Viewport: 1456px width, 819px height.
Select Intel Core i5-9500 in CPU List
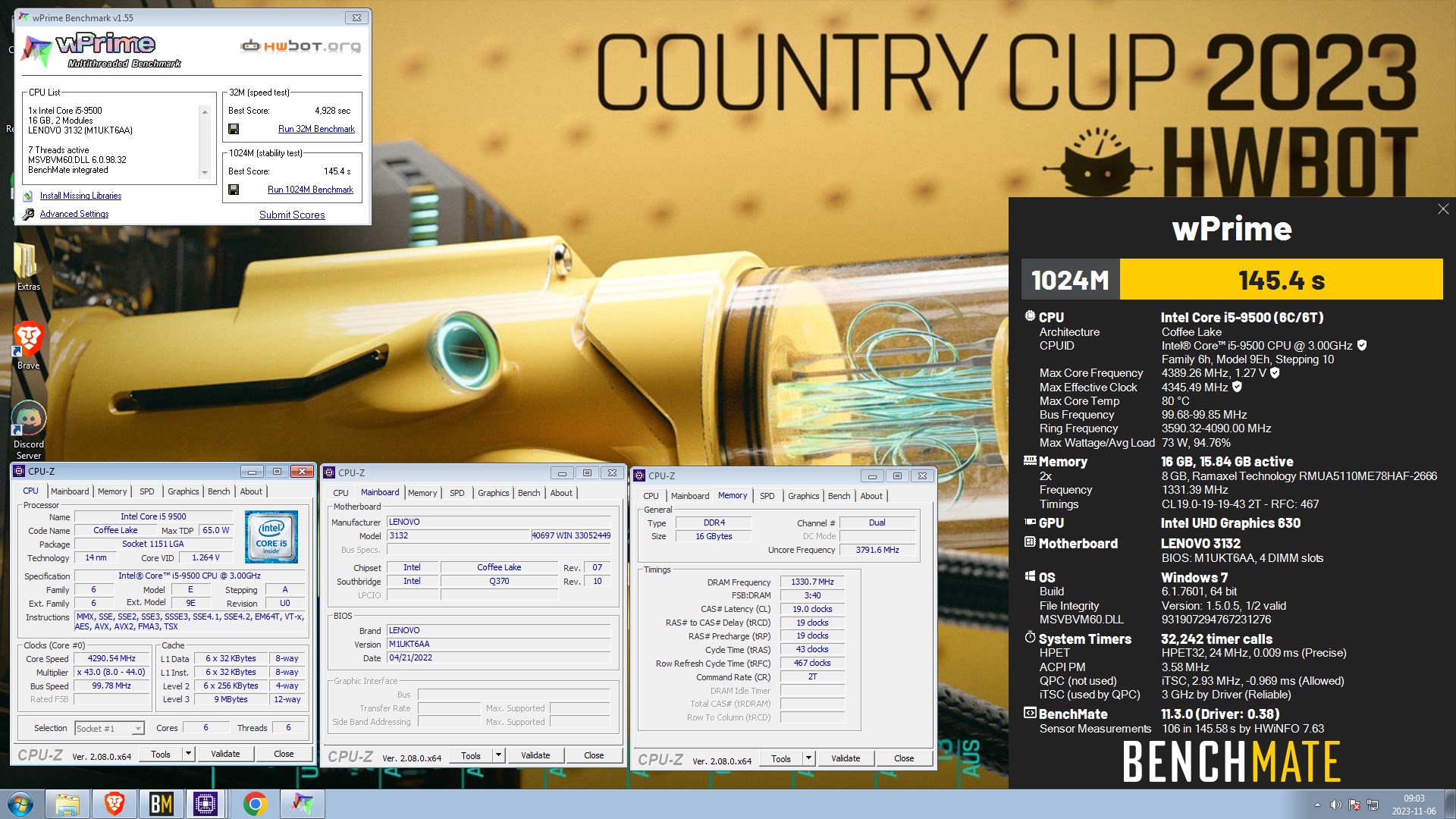[65, 111]
